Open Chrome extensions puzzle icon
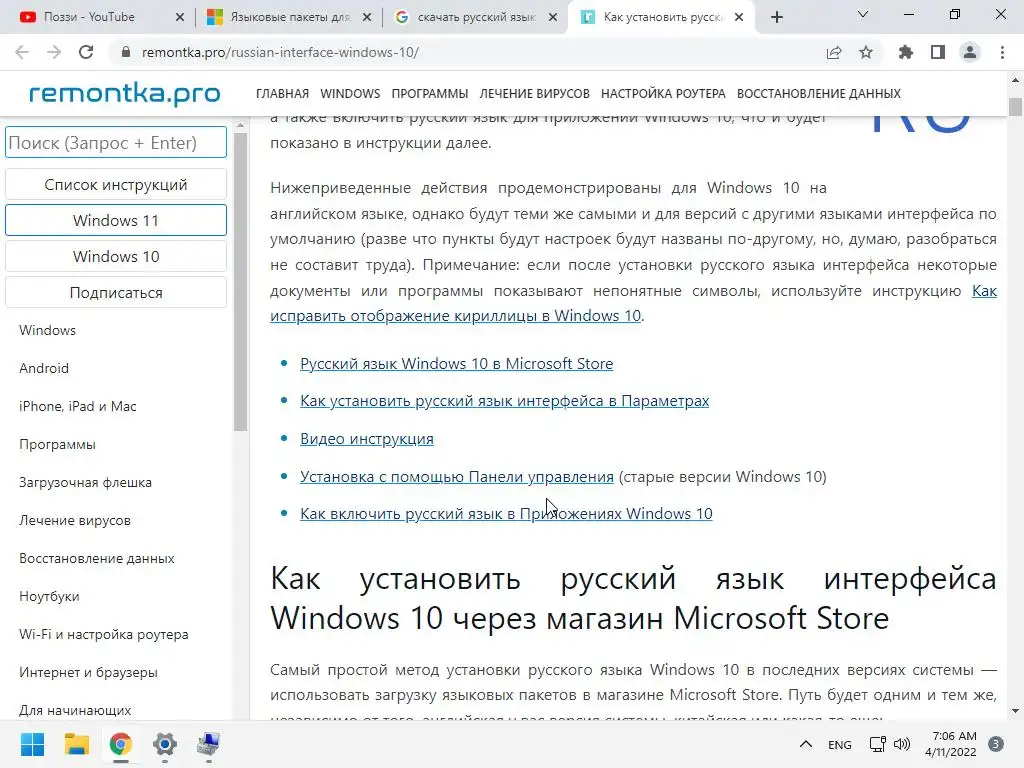 tap(906, 52)
